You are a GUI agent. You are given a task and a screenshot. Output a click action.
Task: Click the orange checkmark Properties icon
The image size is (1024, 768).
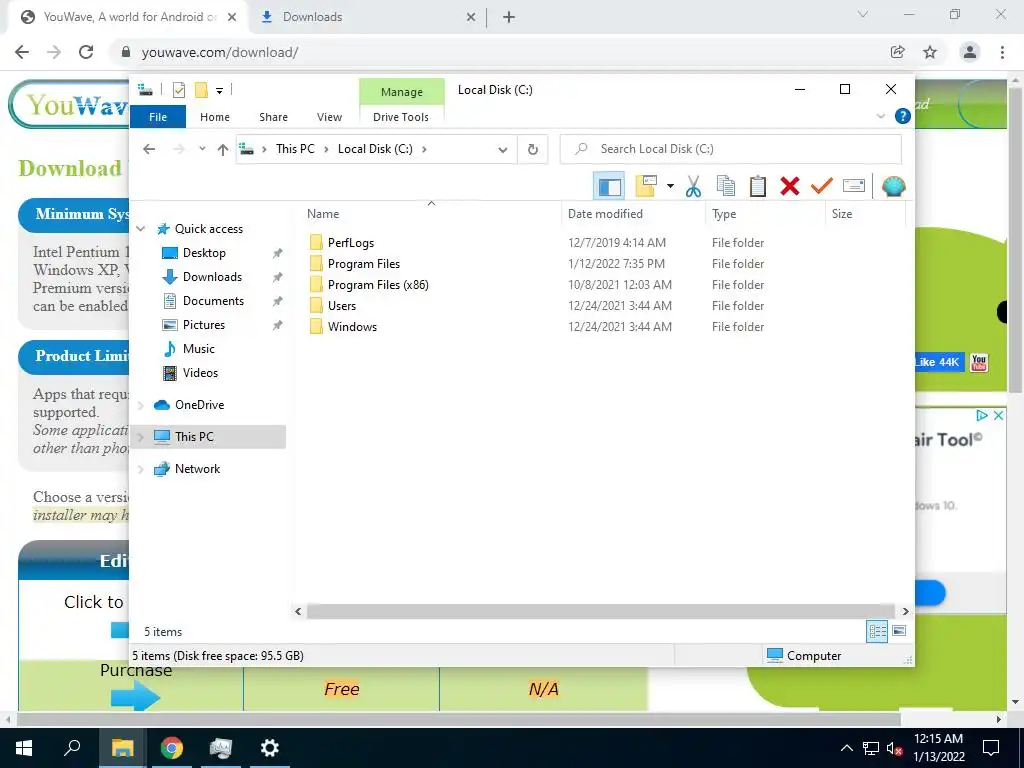tap(822, 187)
